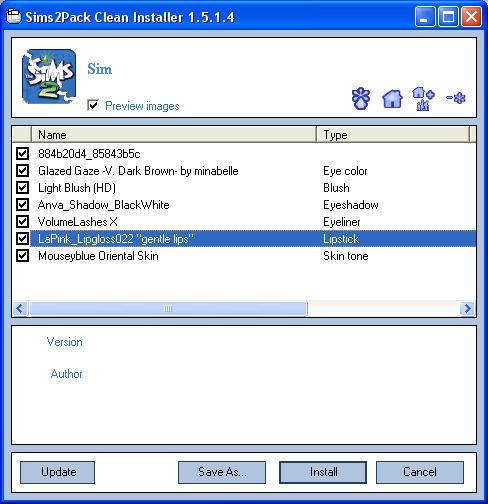
Task: Click the flower-shaped Sims icon
Action: pos(361,98)
